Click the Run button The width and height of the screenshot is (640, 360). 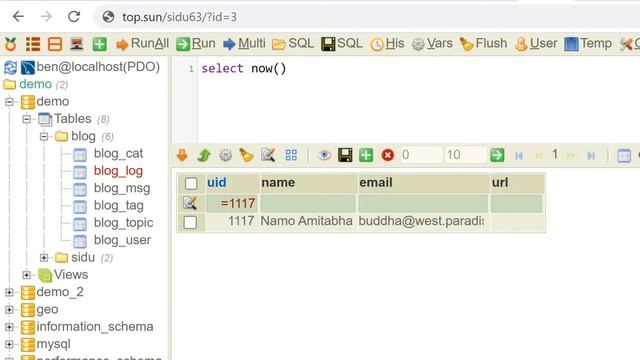pos(196,43)
